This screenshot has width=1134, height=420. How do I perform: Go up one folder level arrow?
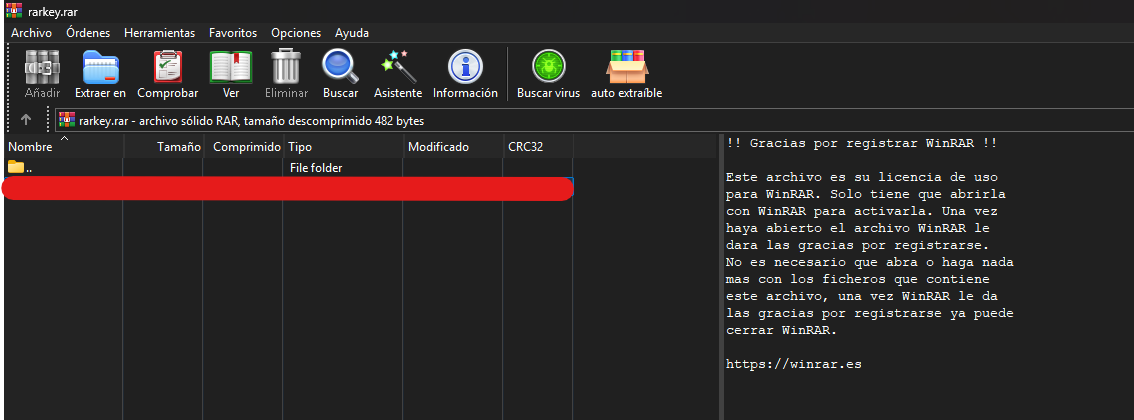coord(25,120)
